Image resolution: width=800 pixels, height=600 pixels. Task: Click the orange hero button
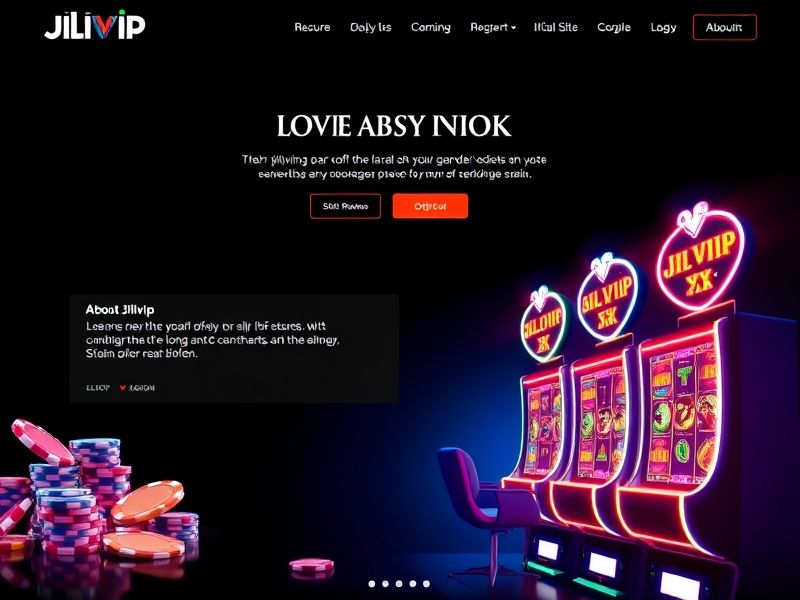tap(430, 206)
